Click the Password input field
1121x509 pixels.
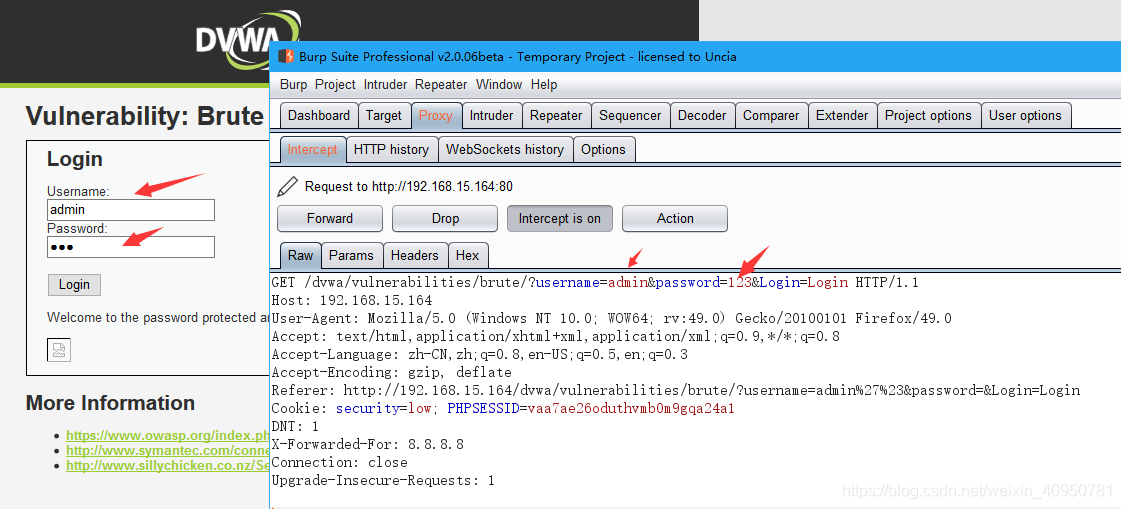(x=131, y=247)
